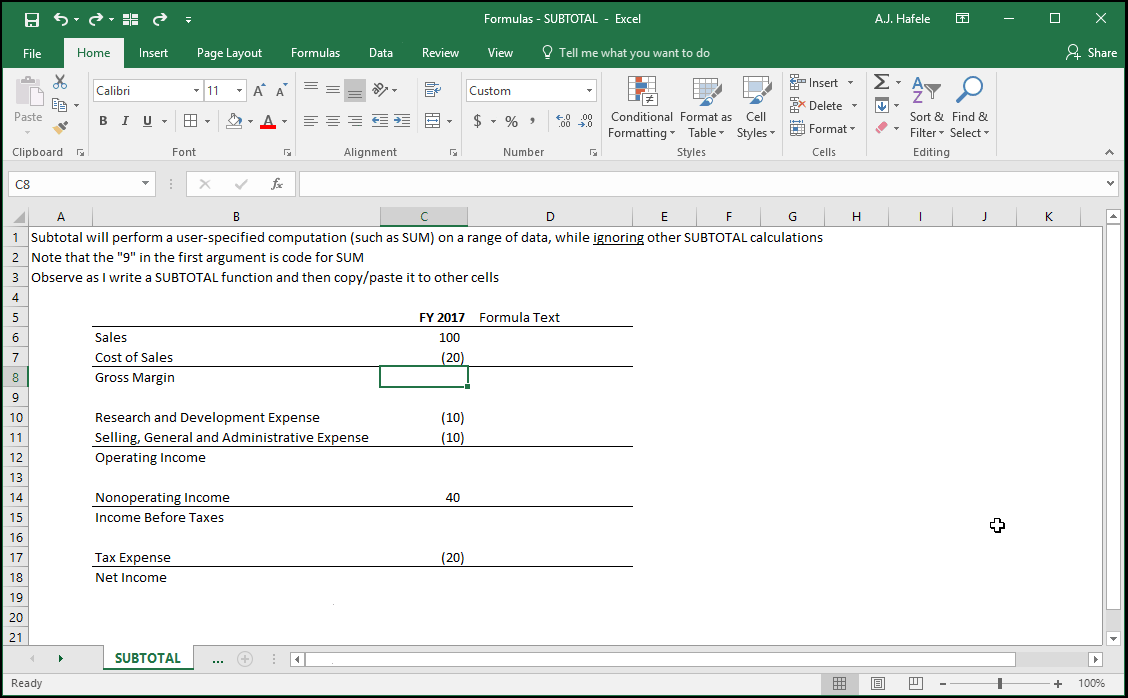Expand Conditional Formatting menu
Viewport: 1128px width, 698px height.
[641, 108]
